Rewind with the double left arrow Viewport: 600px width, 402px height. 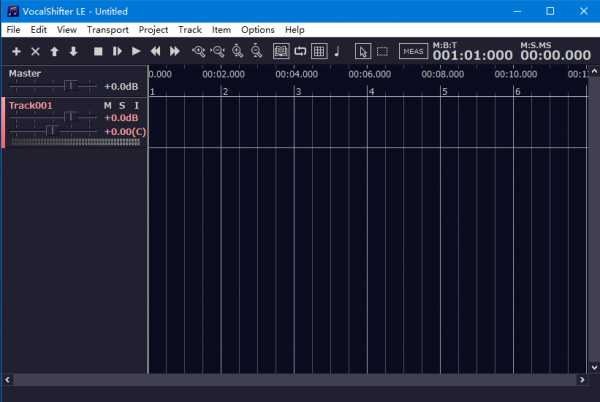[155, 51]
